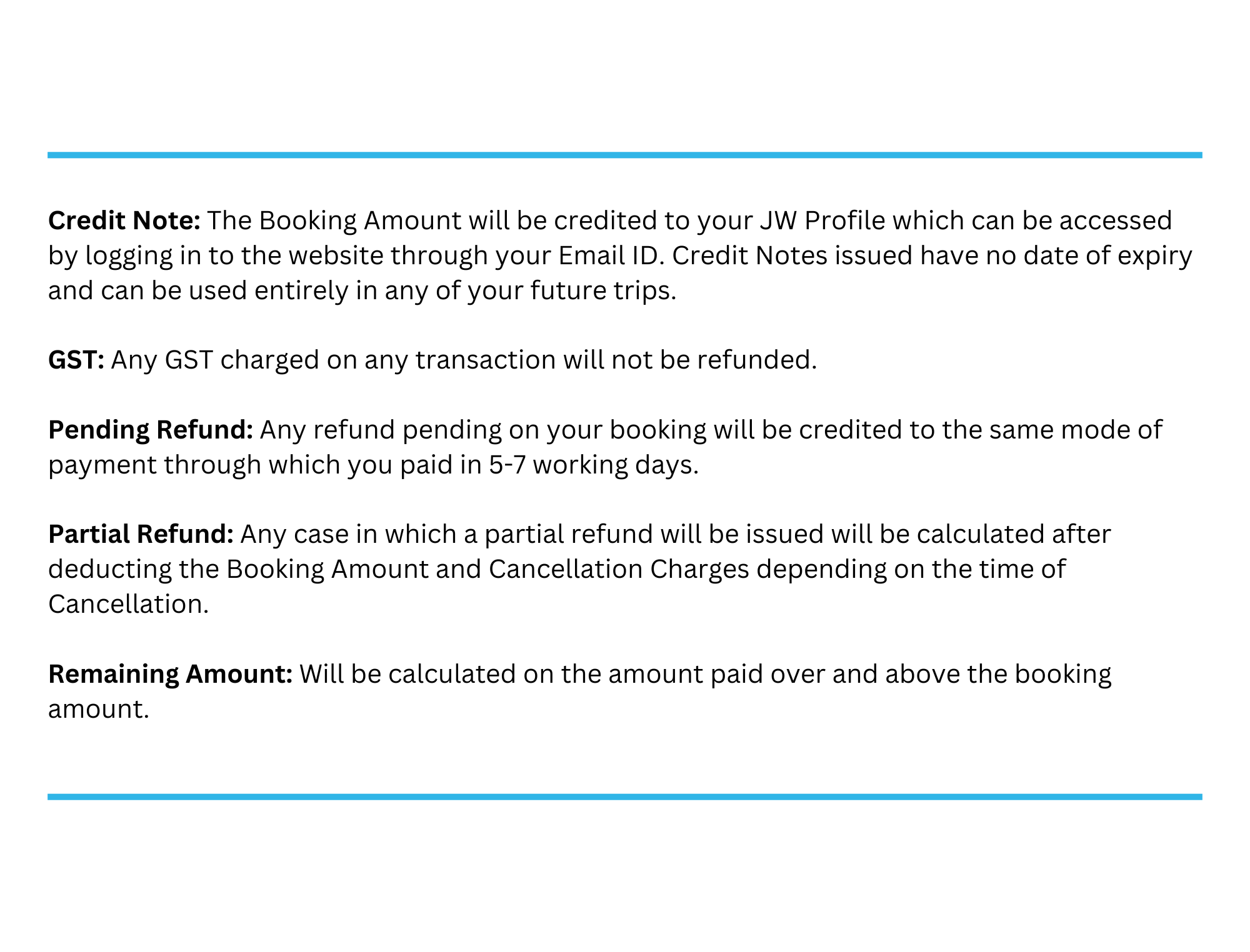Click the words "Cancellation Charges"
This screenshot has height=952, width=1250.
click(619, 569)
